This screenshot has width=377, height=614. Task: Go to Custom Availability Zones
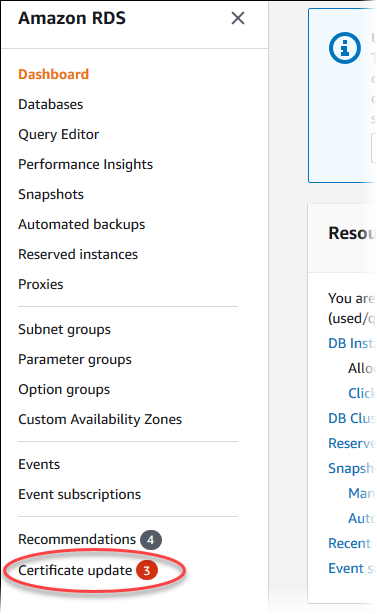click(100, 419)
